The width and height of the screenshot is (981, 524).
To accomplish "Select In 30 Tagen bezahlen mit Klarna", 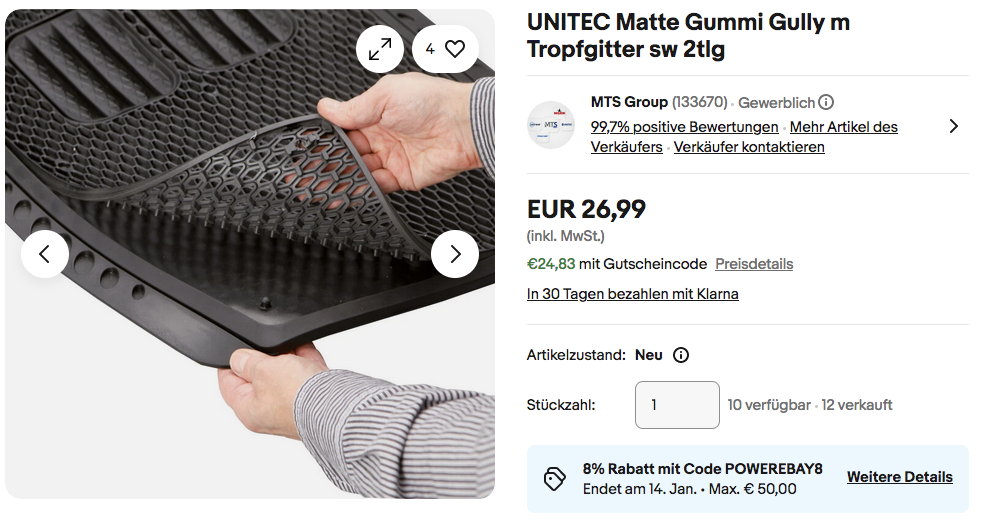I will pyautogui.click(x=632, y=294).
